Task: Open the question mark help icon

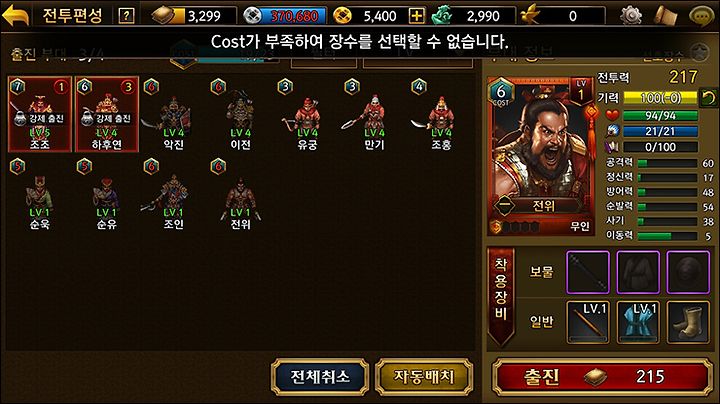Action: click(126, 16)
